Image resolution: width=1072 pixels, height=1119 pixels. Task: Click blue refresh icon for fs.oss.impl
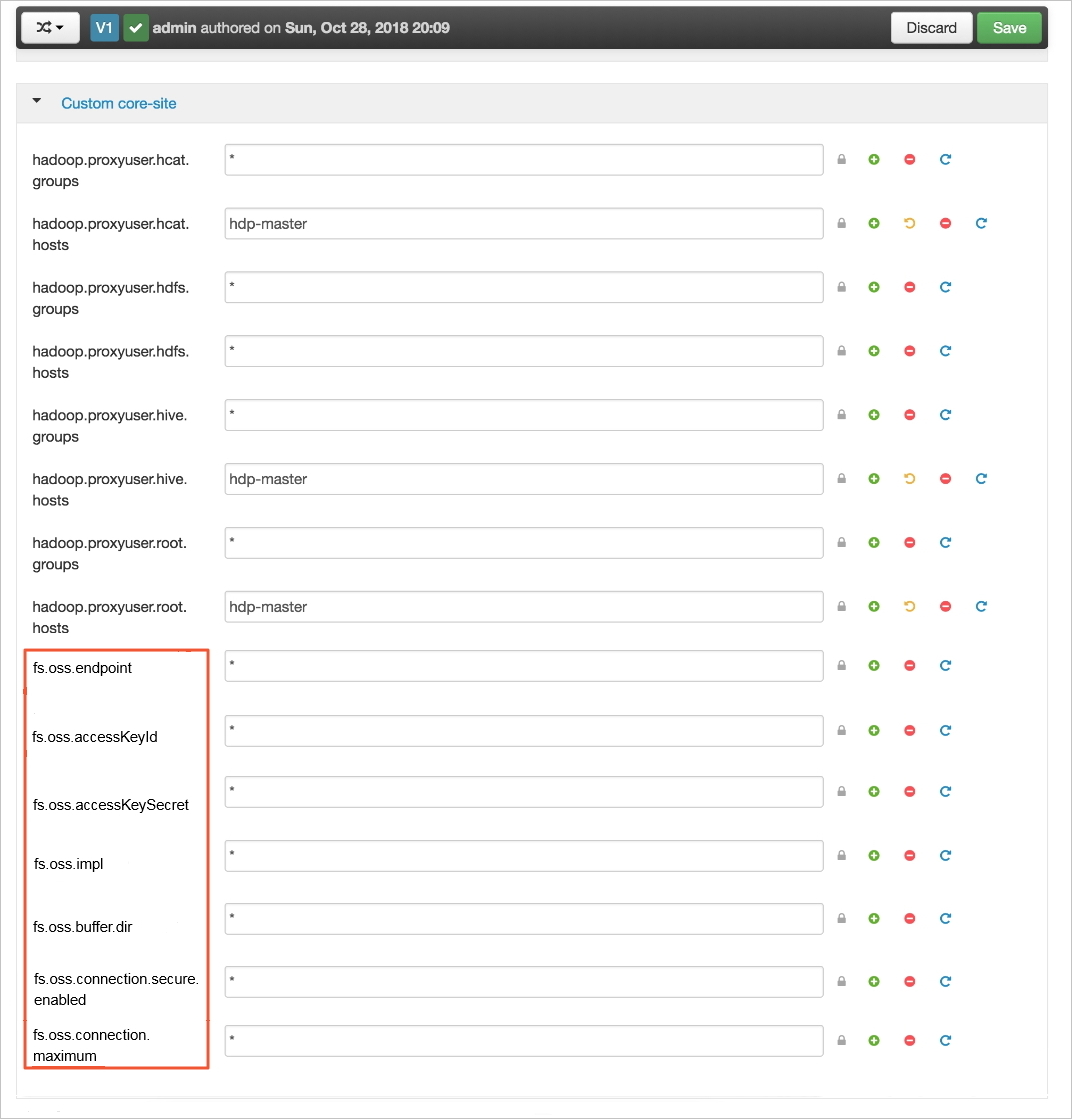click(945, 856)
